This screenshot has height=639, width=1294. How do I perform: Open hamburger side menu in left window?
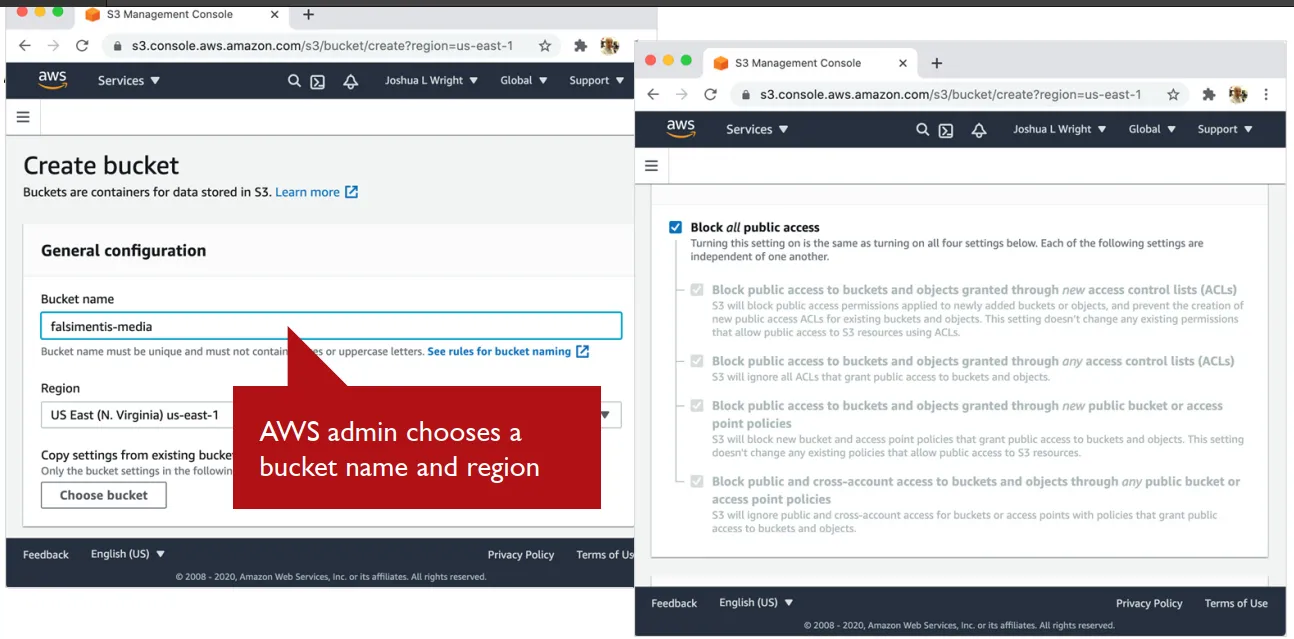23,117
